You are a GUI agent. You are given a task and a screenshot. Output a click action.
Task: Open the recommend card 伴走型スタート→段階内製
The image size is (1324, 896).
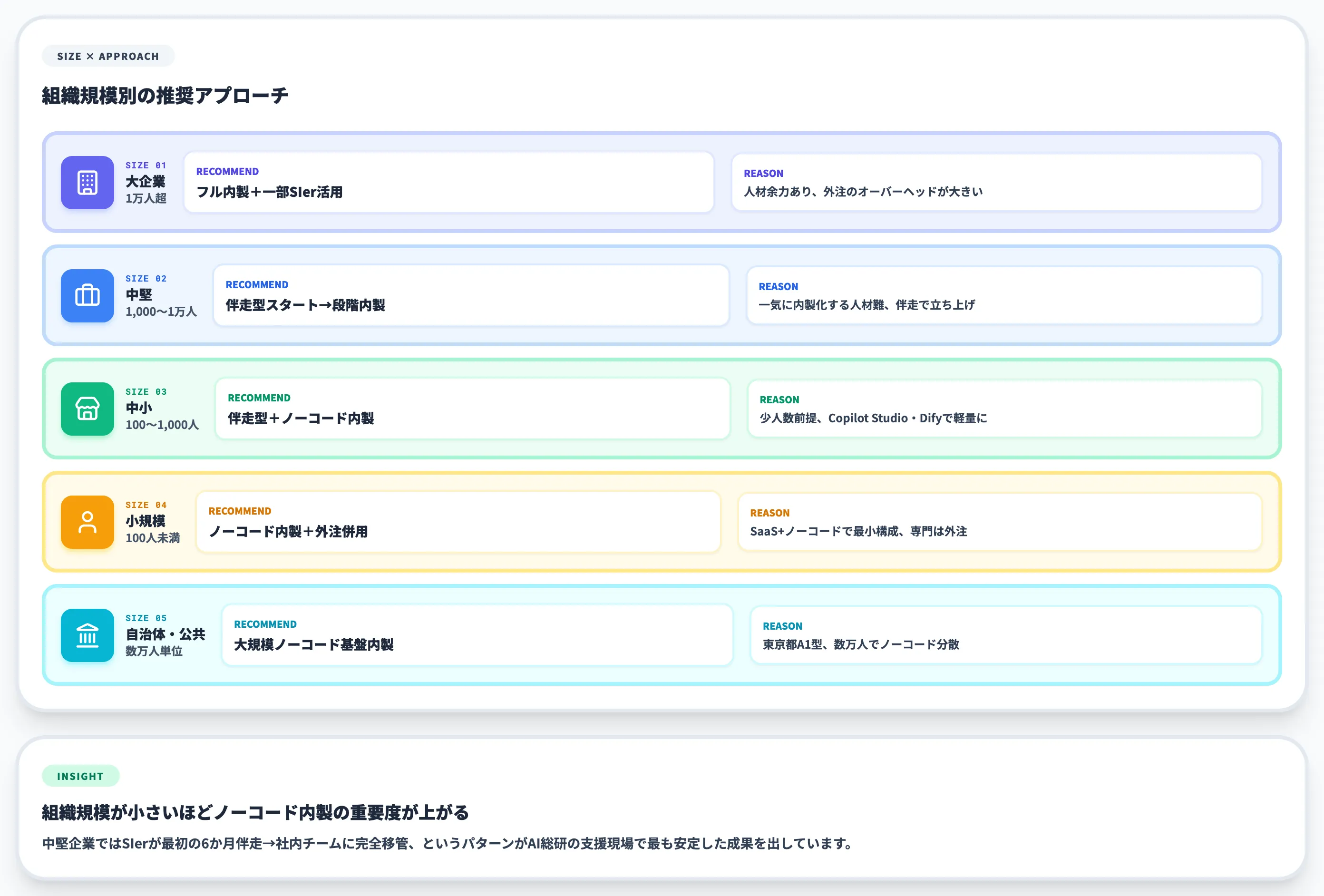471,296
